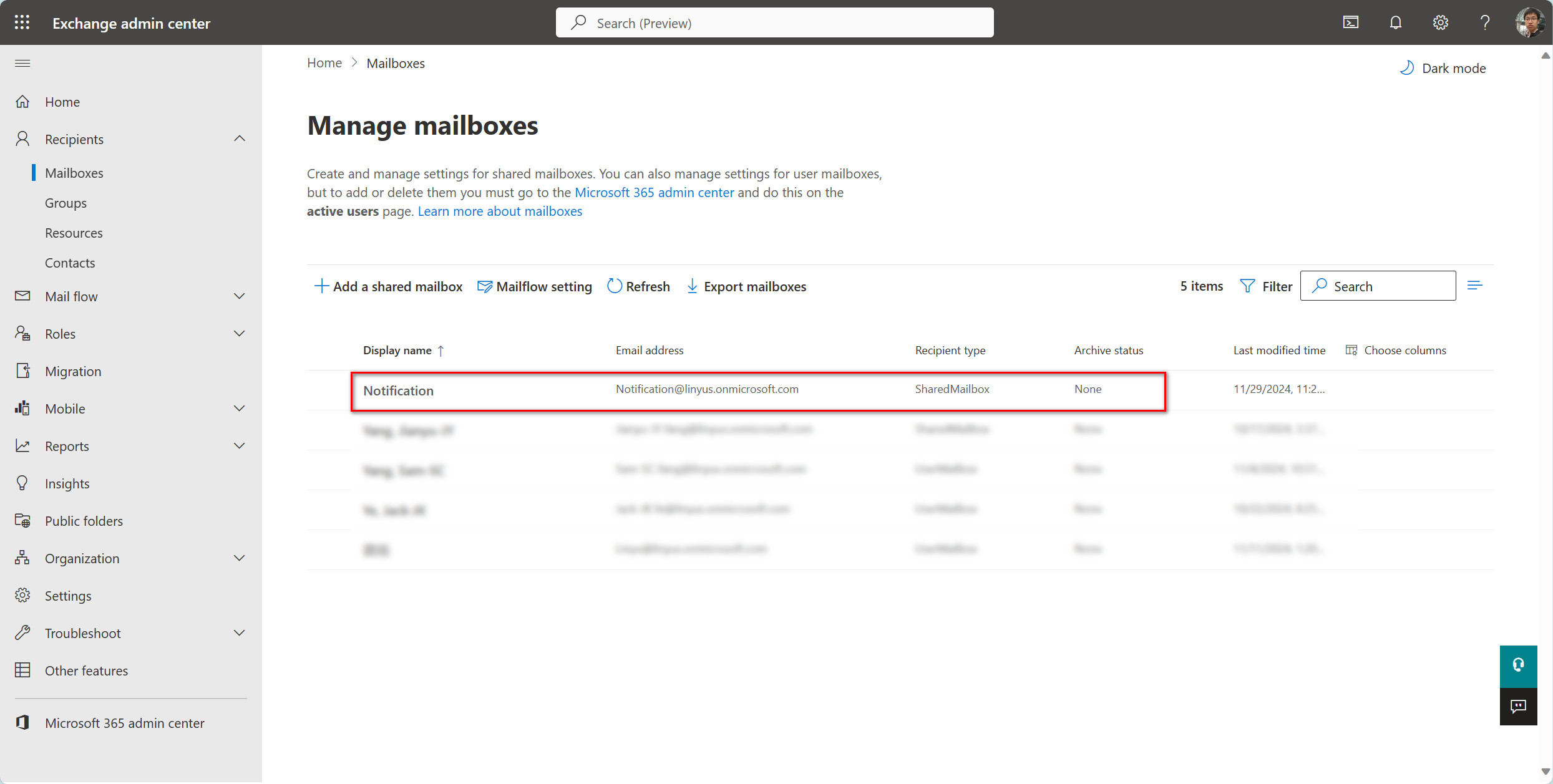Collapse the navigation pane with the hamburger icon

[22, 63]
